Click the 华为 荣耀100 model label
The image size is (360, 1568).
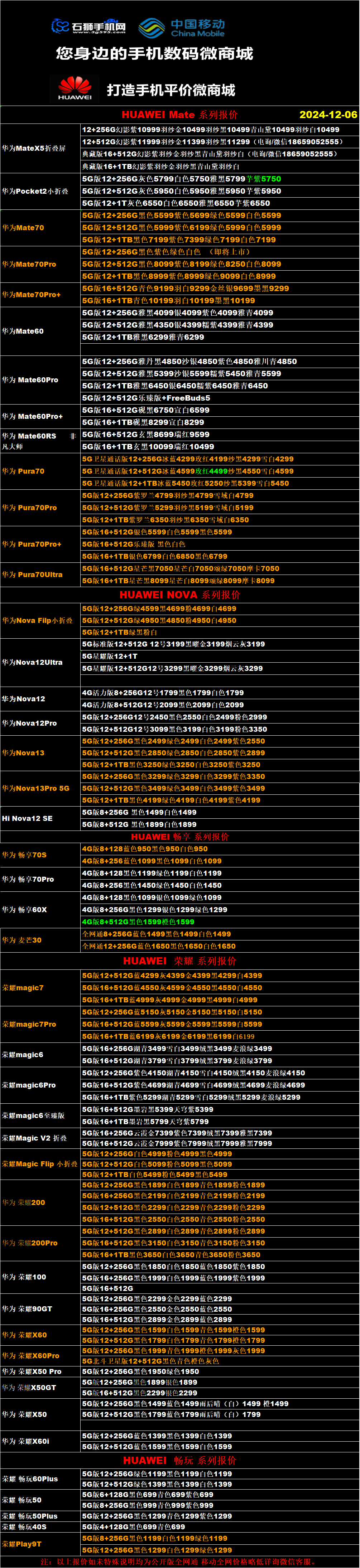pyautogui.click(x=24, y=1277)
